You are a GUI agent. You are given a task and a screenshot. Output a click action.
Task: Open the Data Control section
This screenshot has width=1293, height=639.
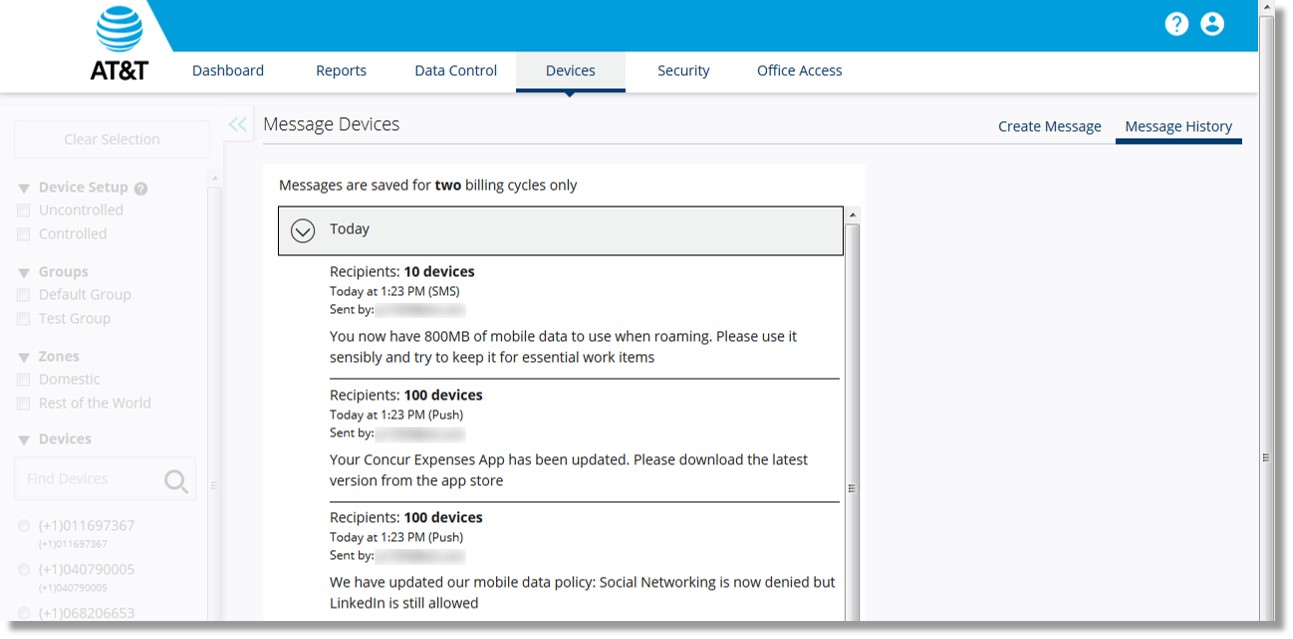pos(455,70)
